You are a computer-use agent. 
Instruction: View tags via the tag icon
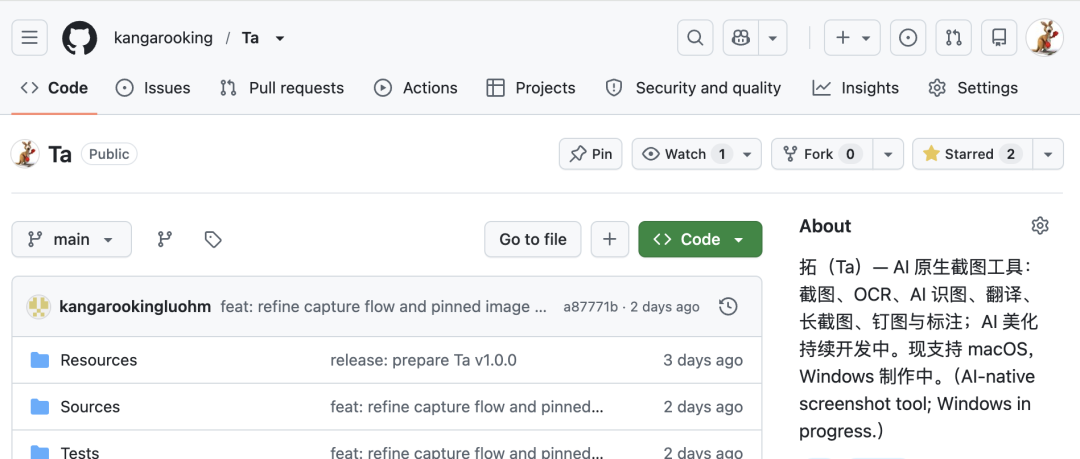(213, 239)
